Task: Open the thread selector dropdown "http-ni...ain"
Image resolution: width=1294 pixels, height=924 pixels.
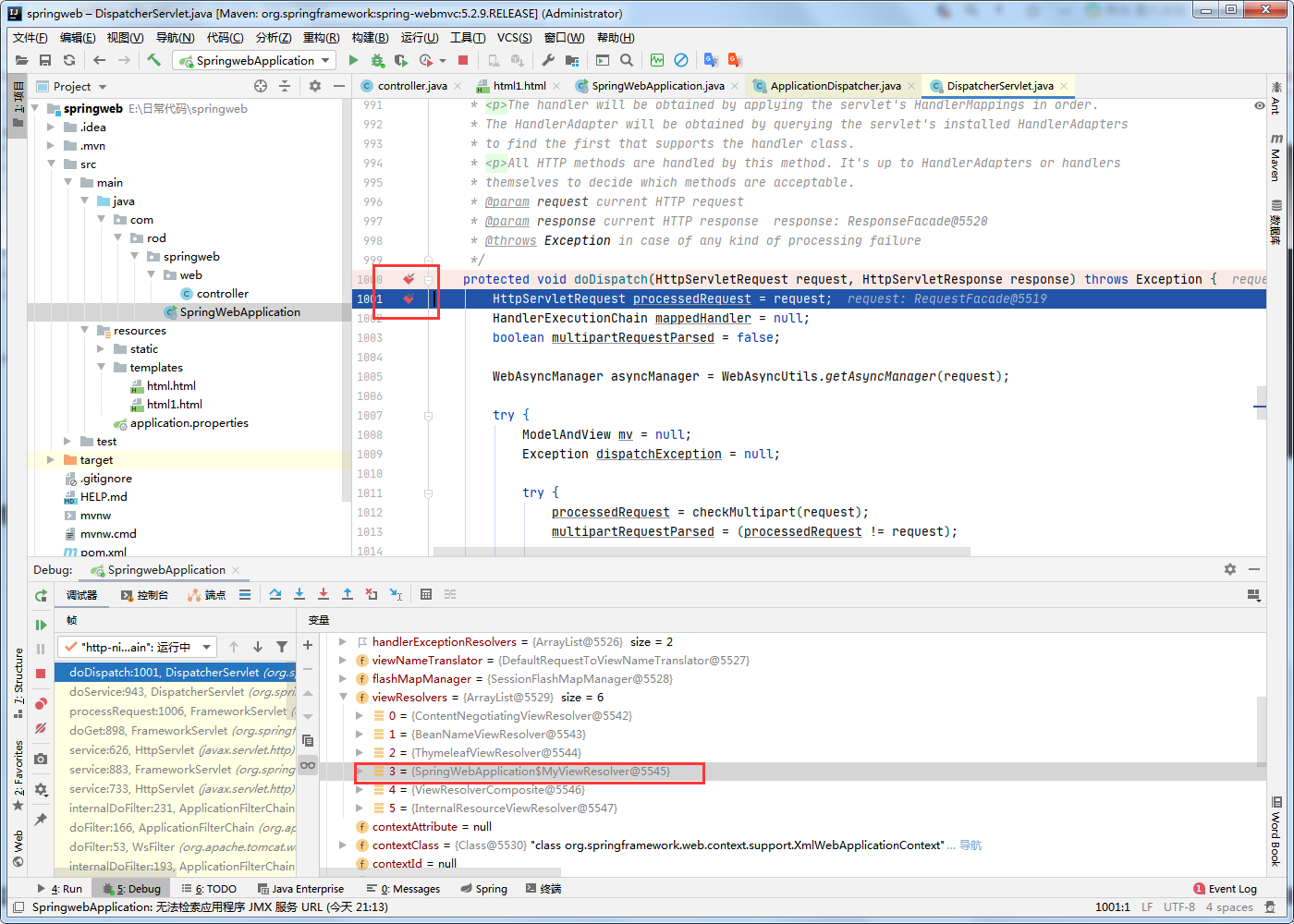Action: [137, 647]
